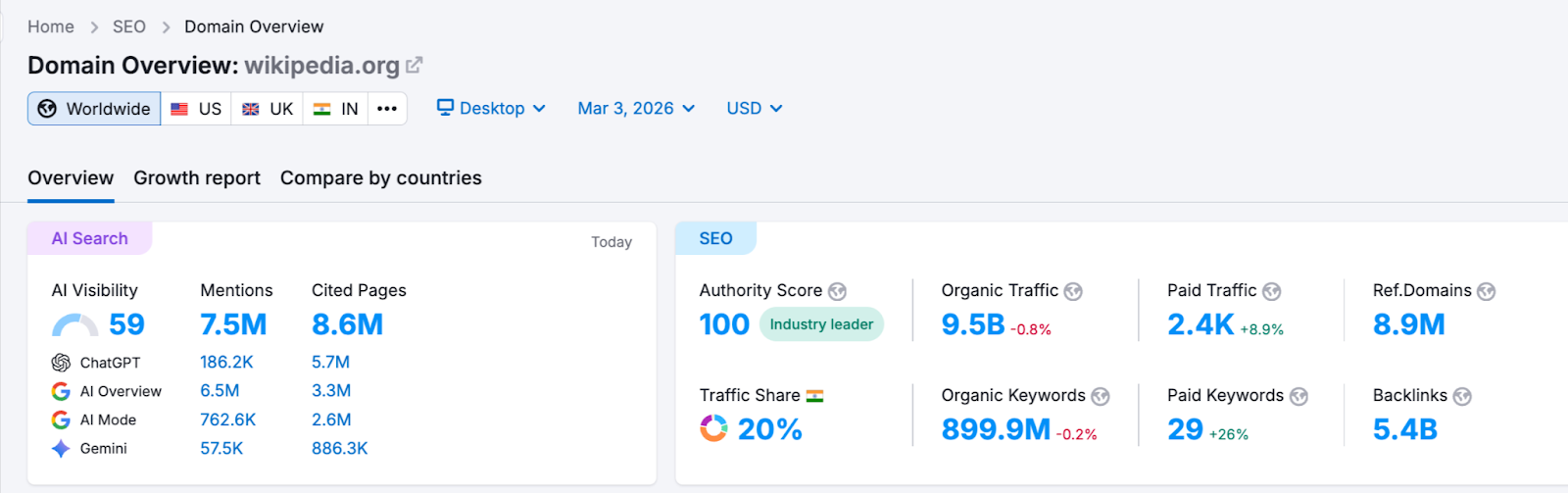
Task: Click the Industry leader badge
Action: click(821, 324)
